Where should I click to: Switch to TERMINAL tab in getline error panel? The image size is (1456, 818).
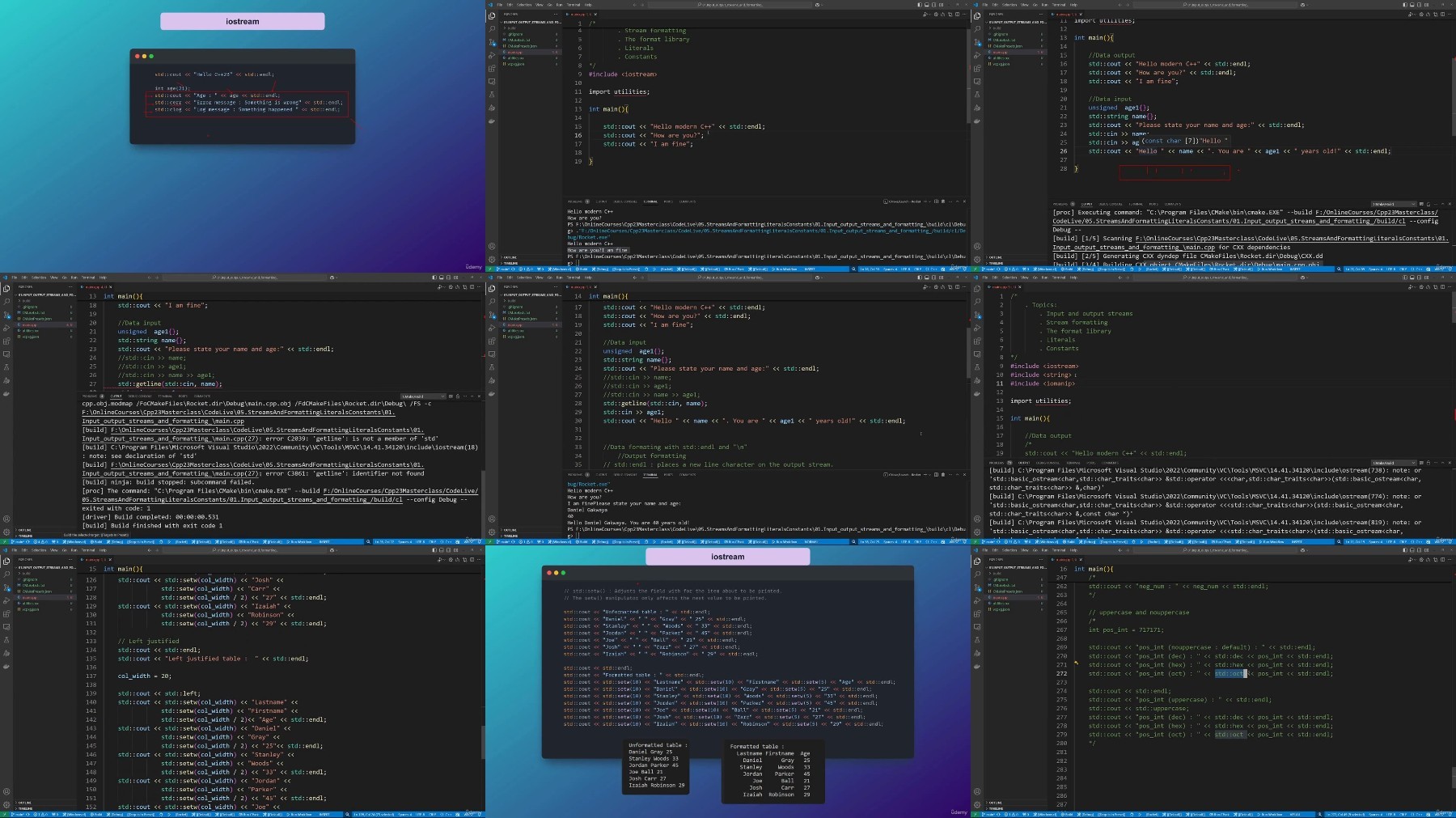click(165, 396)
